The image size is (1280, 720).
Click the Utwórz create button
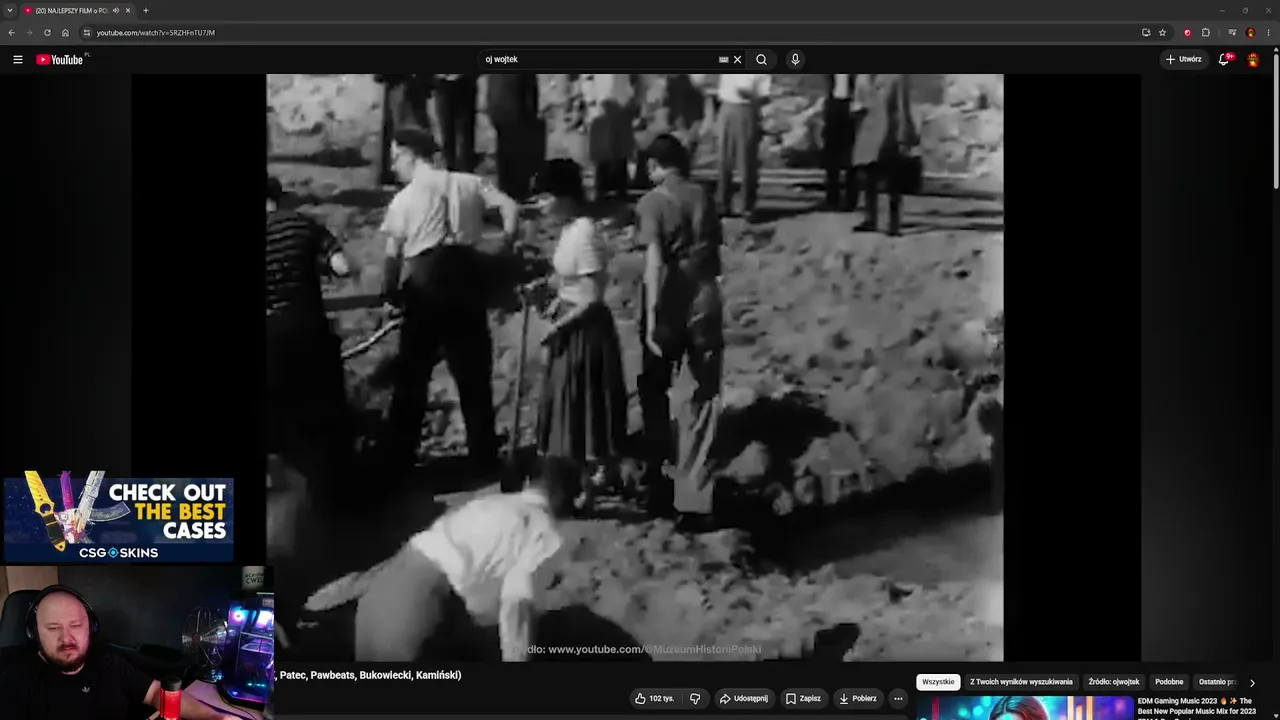[1184, 59]
